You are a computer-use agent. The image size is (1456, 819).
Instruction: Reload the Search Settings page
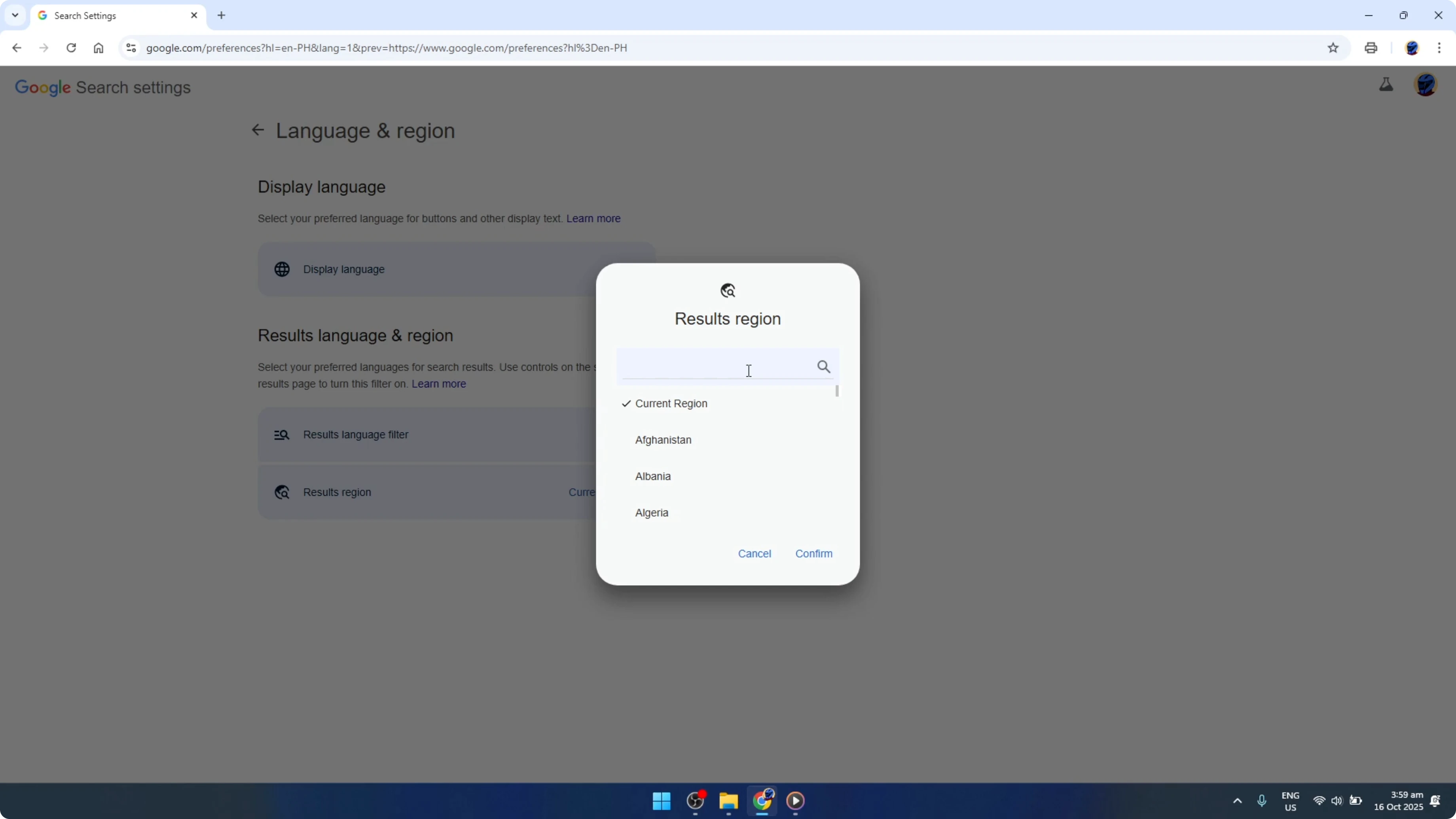71,48
